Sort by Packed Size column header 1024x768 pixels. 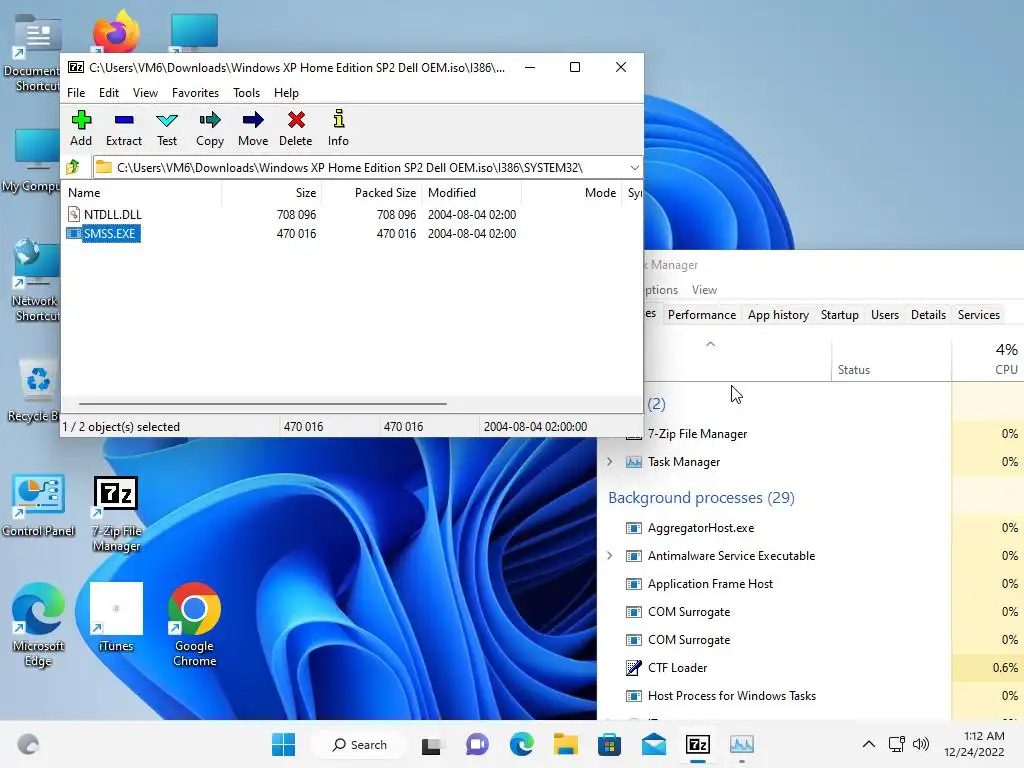371,193
